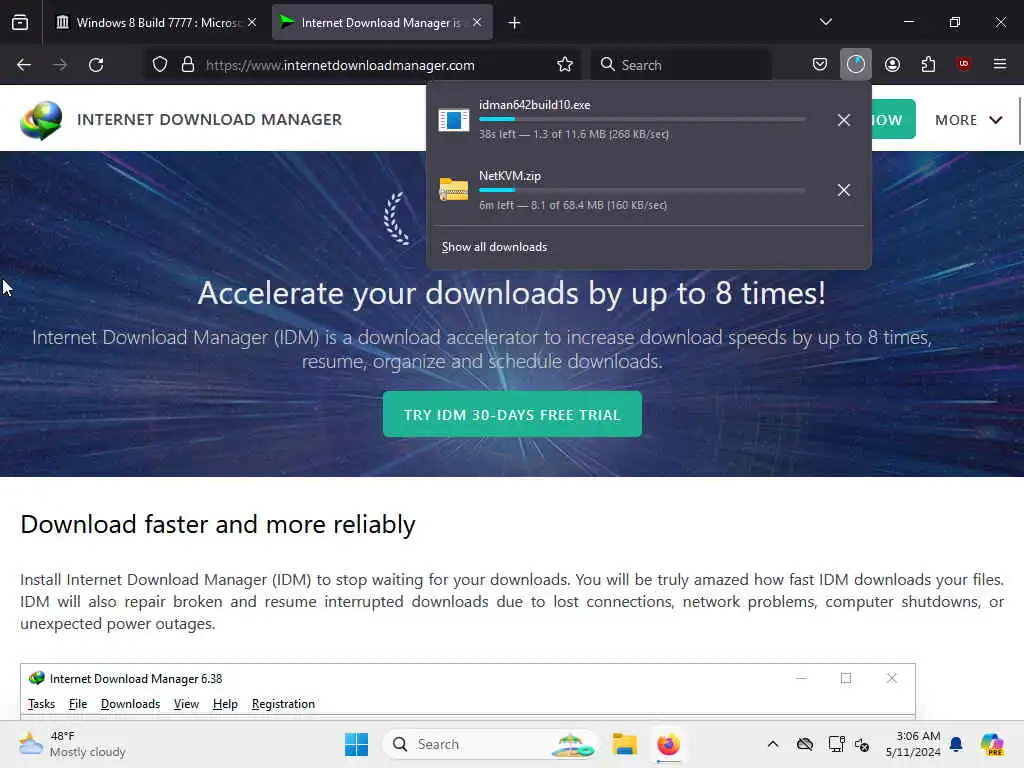
Task: Reload the current page
Action: coord(96,65)
